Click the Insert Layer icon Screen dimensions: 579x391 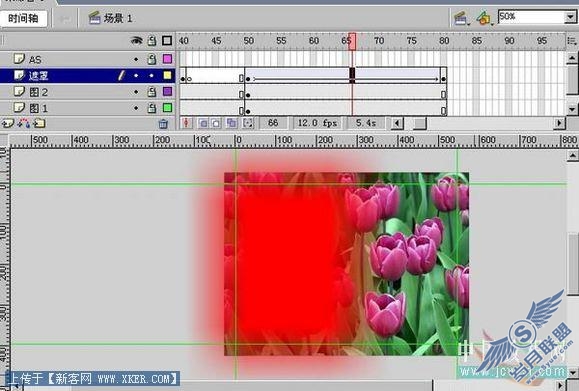(8, 123)
